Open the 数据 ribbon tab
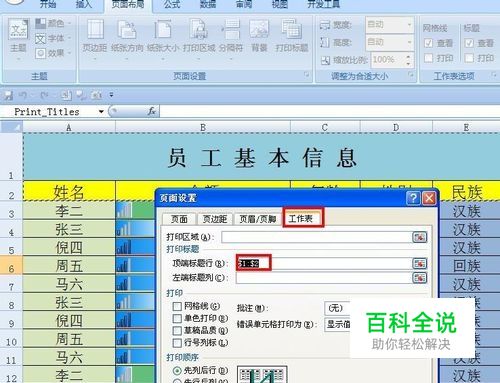 (208, 4)
